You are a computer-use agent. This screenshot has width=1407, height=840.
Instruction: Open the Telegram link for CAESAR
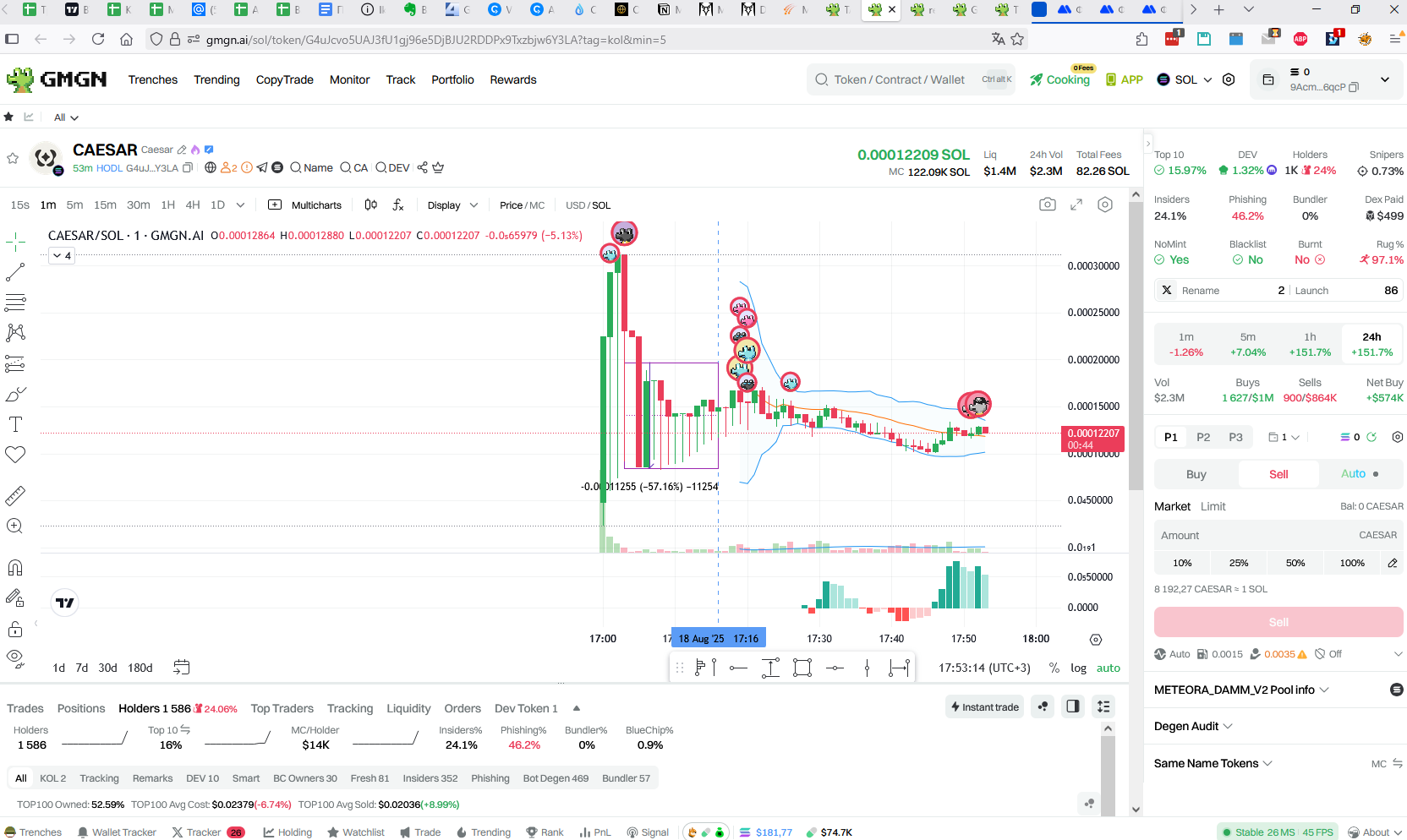262,167
